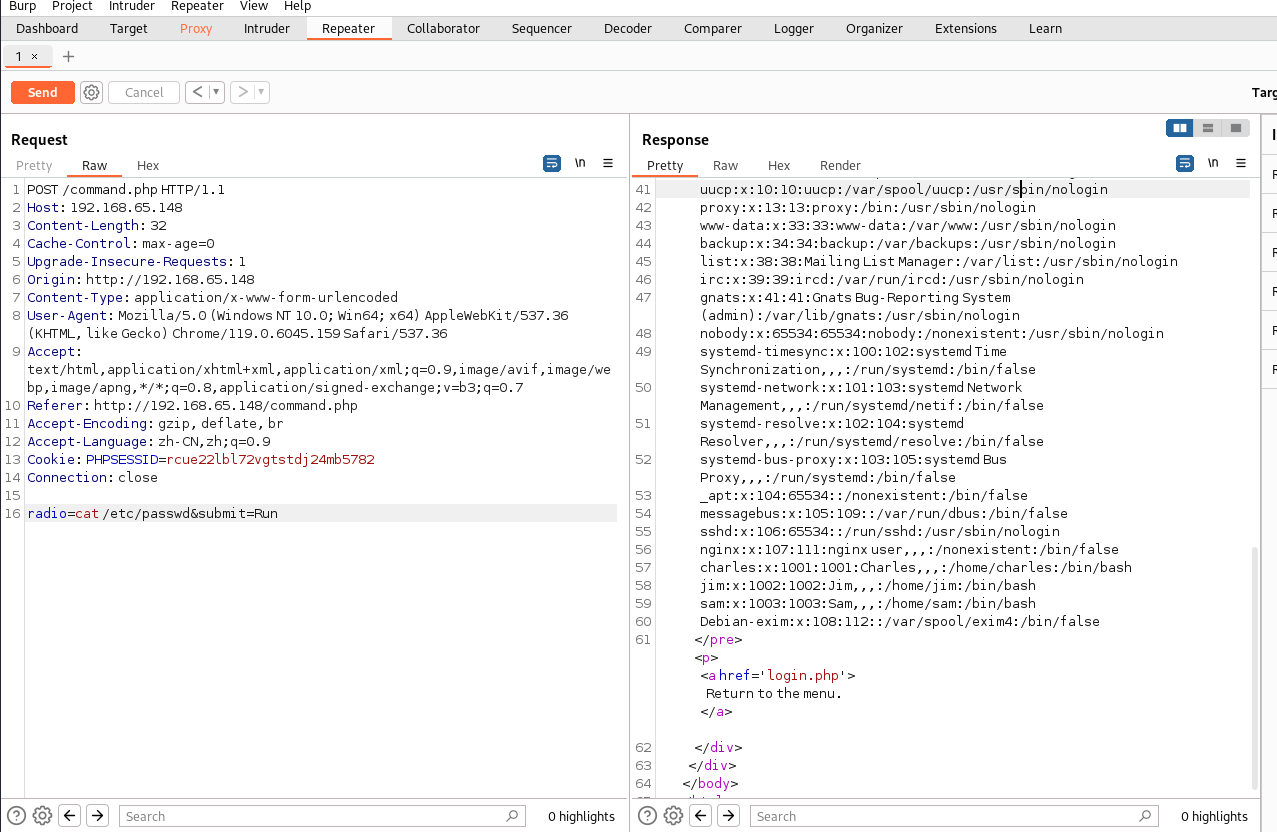Jump to previous search match in Response
The height and width of the screenshot is (832, 1277).
[x=701, y=816]
